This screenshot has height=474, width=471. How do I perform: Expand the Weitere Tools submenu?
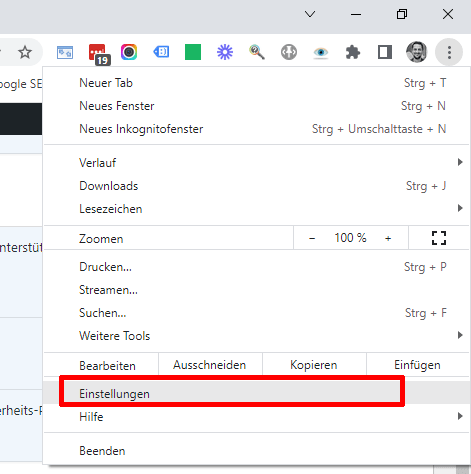(x=256, y=336)
